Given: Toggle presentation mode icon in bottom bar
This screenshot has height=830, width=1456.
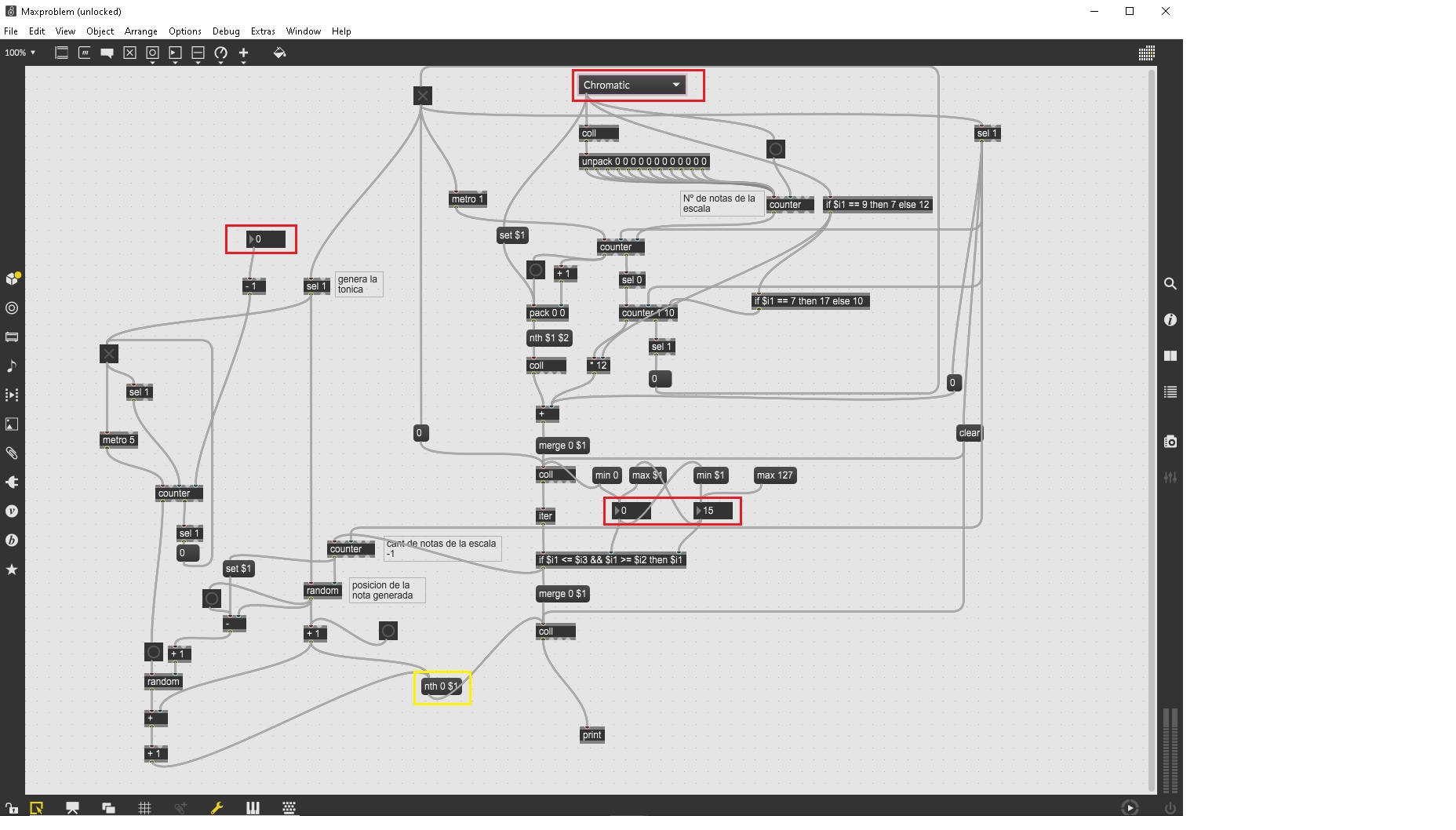Looking at the screenshot, I should click(x=72, y=807).
